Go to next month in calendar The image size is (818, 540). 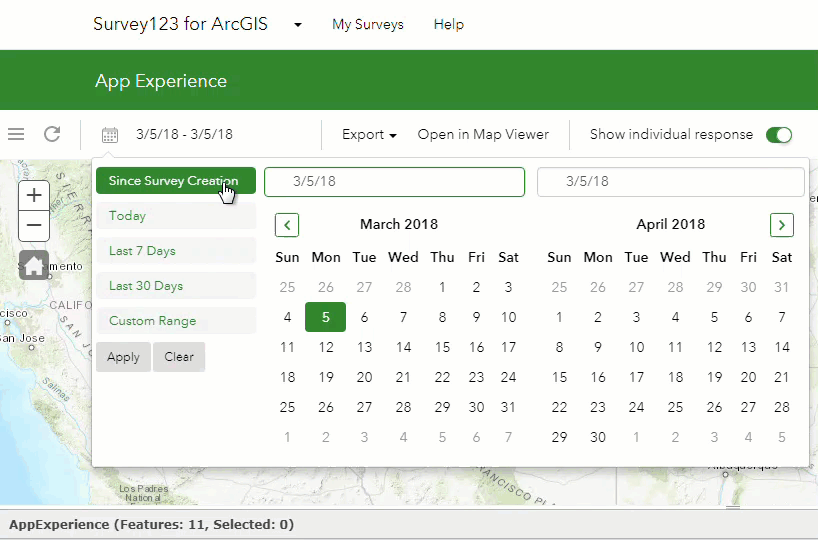point(782,225)
